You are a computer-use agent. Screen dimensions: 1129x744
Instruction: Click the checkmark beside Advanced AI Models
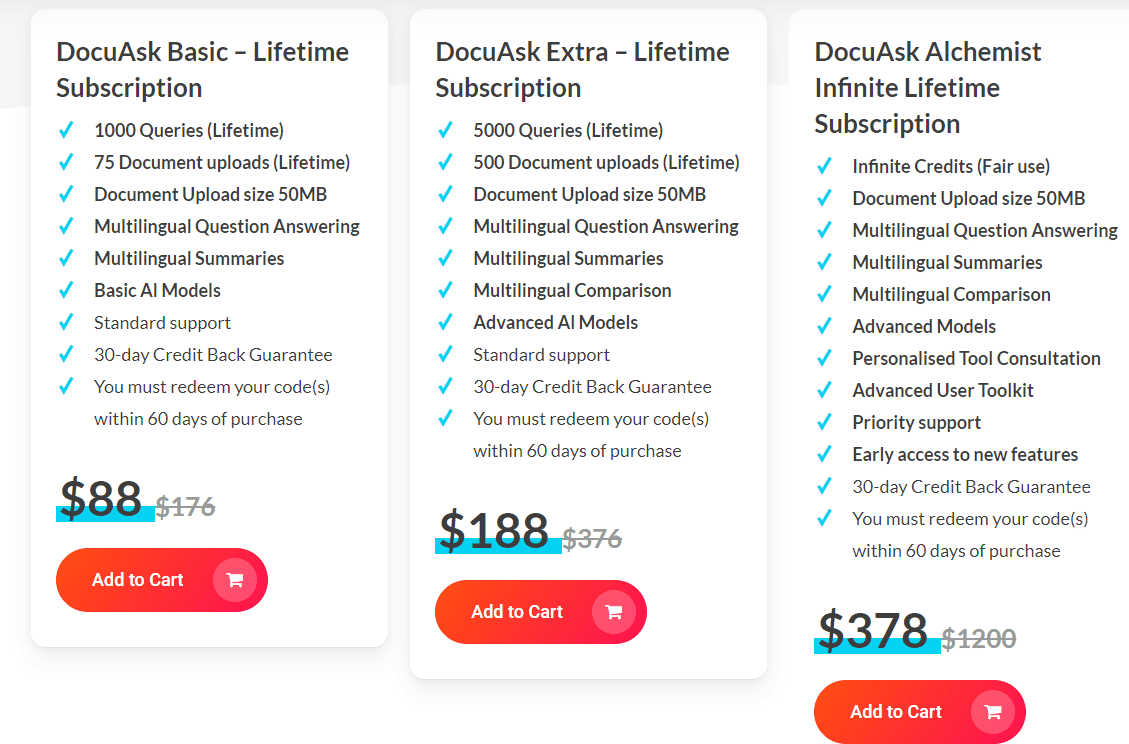point(445,322)
